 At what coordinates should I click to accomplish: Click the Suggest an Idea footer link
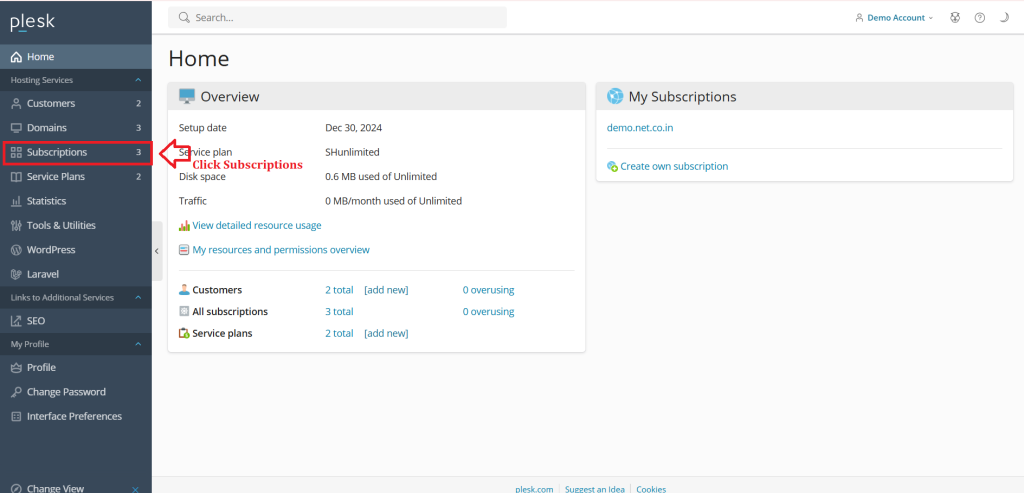point(594,489)
